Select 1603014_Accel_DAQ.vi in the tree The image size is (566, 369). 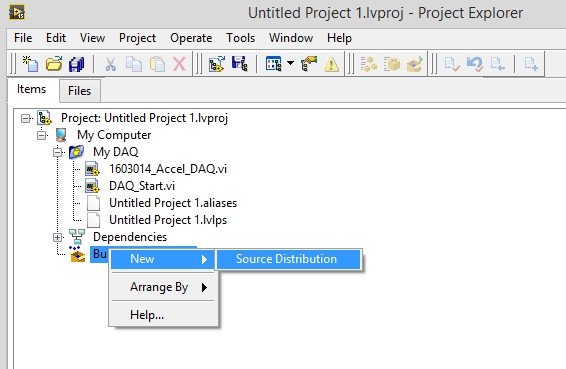click(168, 169)
